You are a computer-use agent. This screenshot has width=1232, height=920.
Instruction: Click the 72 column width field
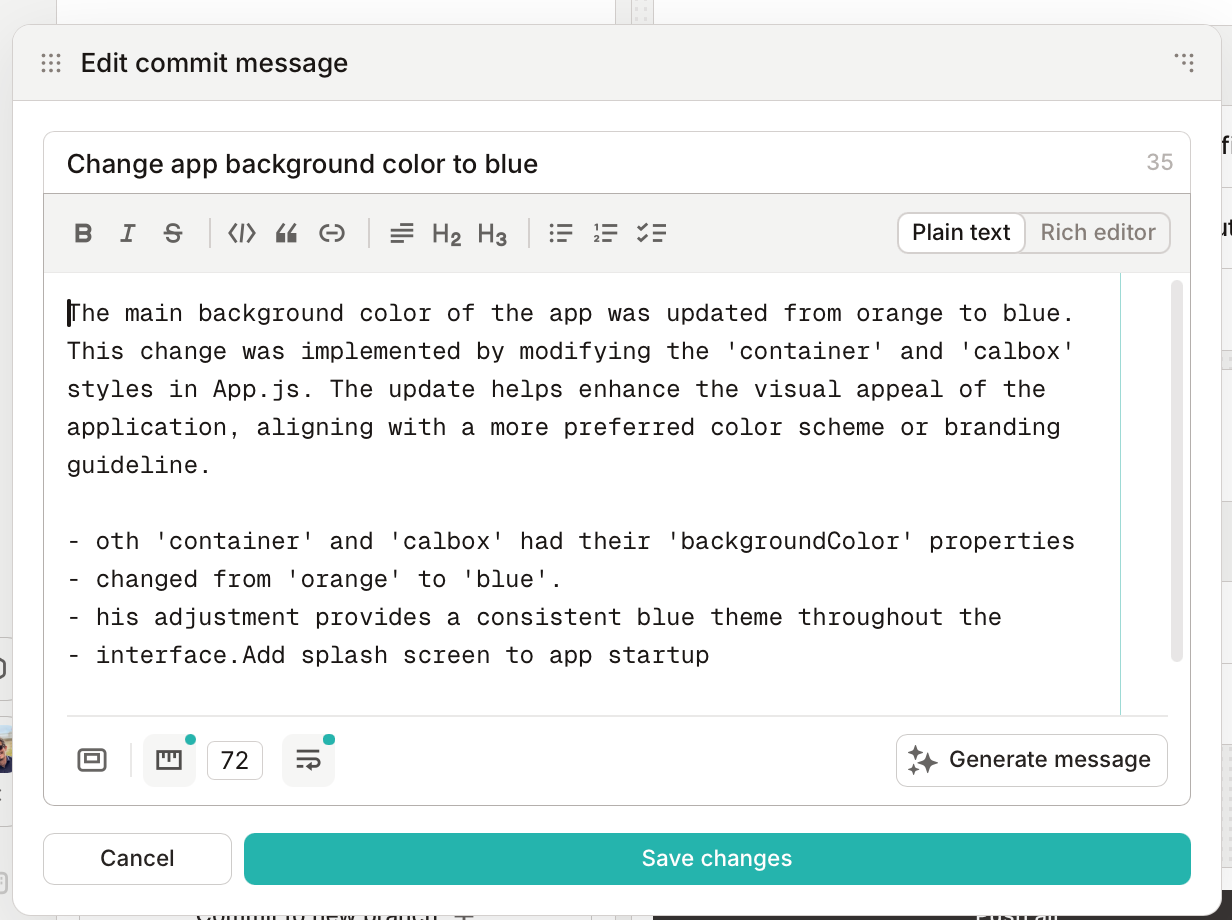[x=235, y=761]
